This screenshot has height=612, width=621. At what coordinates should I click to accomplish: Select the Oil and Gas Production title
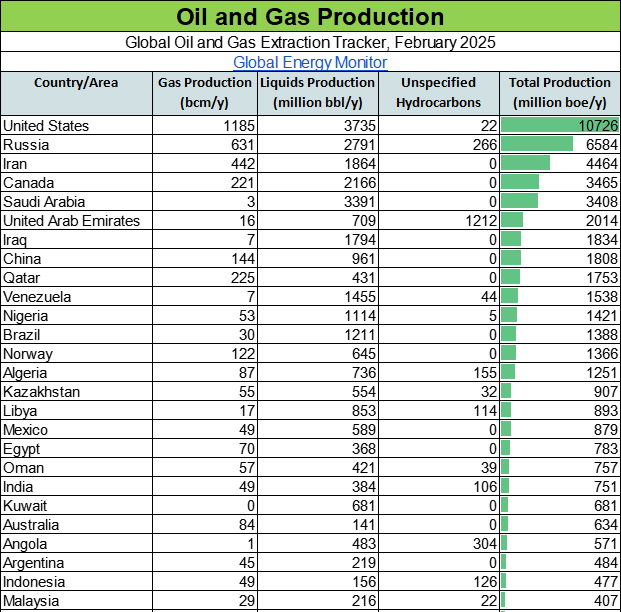point(310,17)
